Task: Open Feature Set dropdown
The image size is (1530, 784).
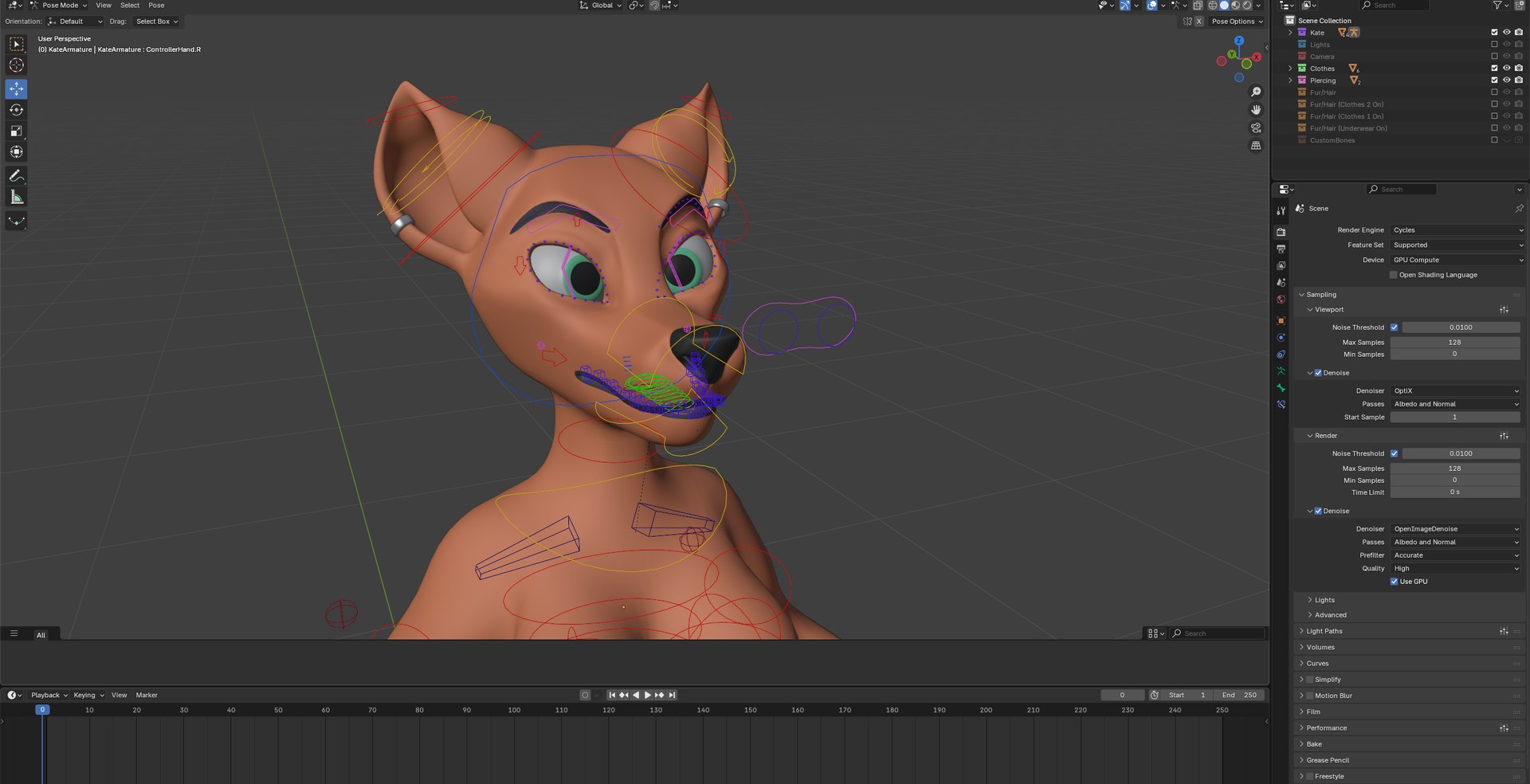Action: click(x=1457, y=245)
